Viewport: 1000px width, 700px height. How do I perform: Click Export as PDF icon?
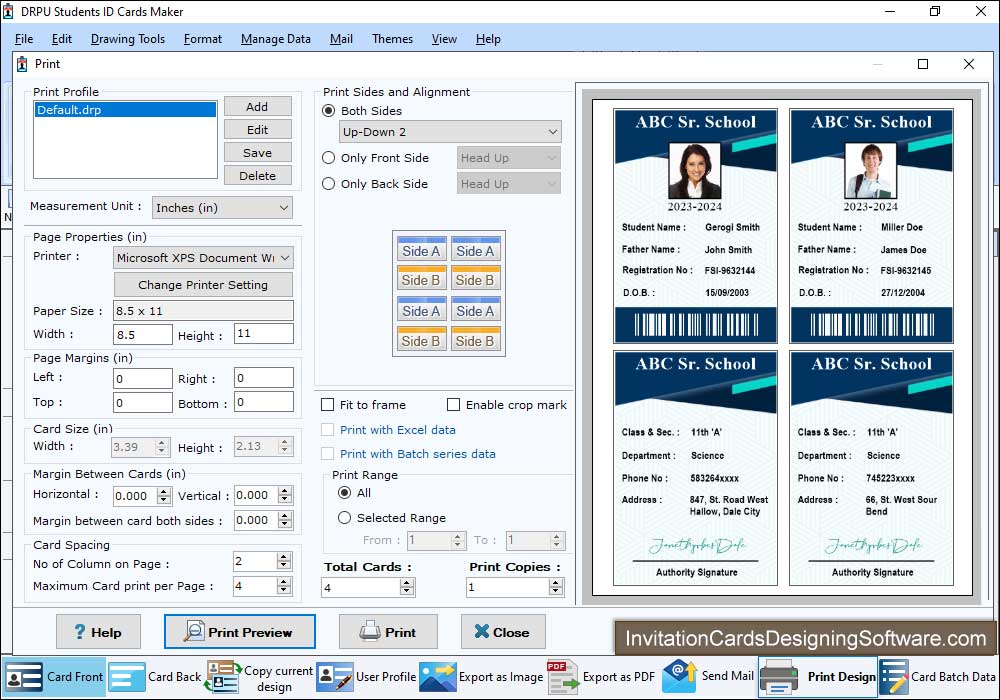point(562,676)
